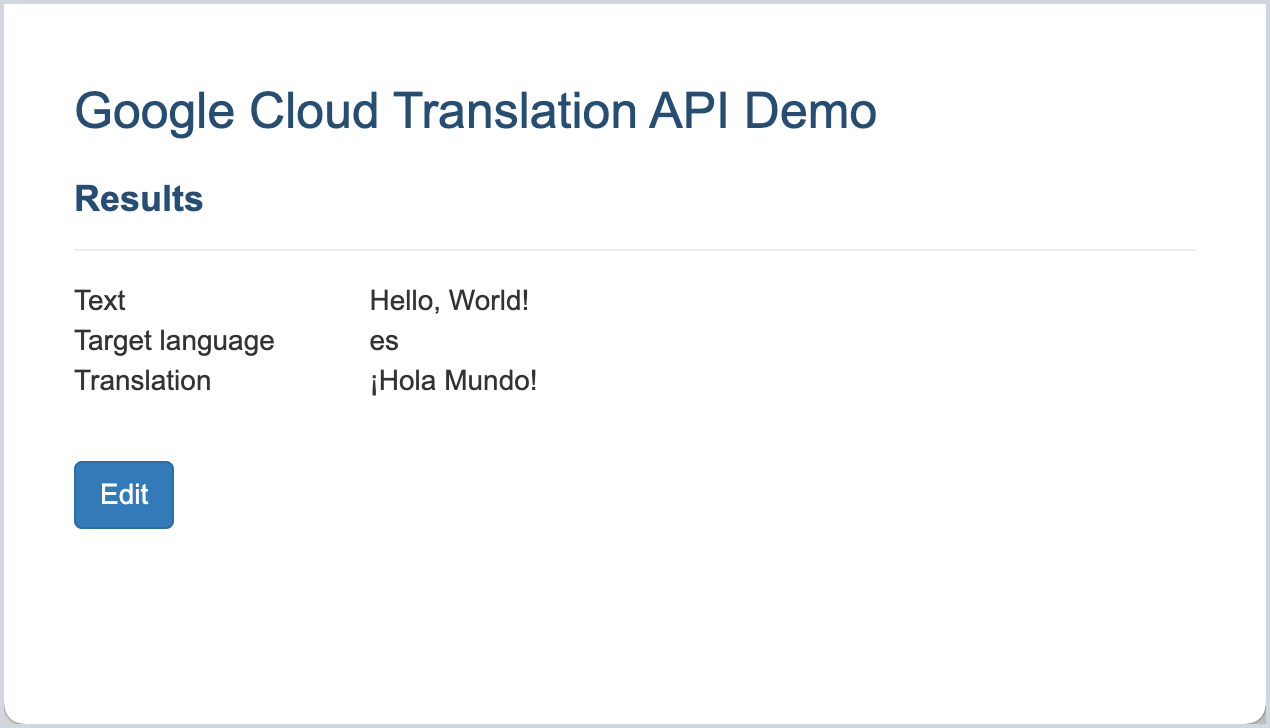Screen dimensions: 1270x728
Task: Click the blue Edit button
Action: 124,494
